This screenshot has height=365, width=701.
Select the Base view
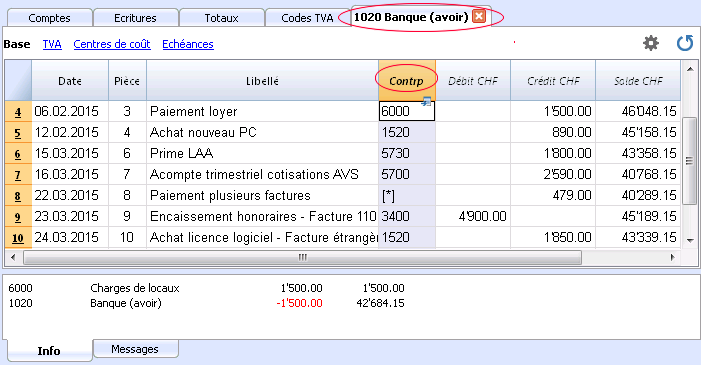click(x=17, y=44)
